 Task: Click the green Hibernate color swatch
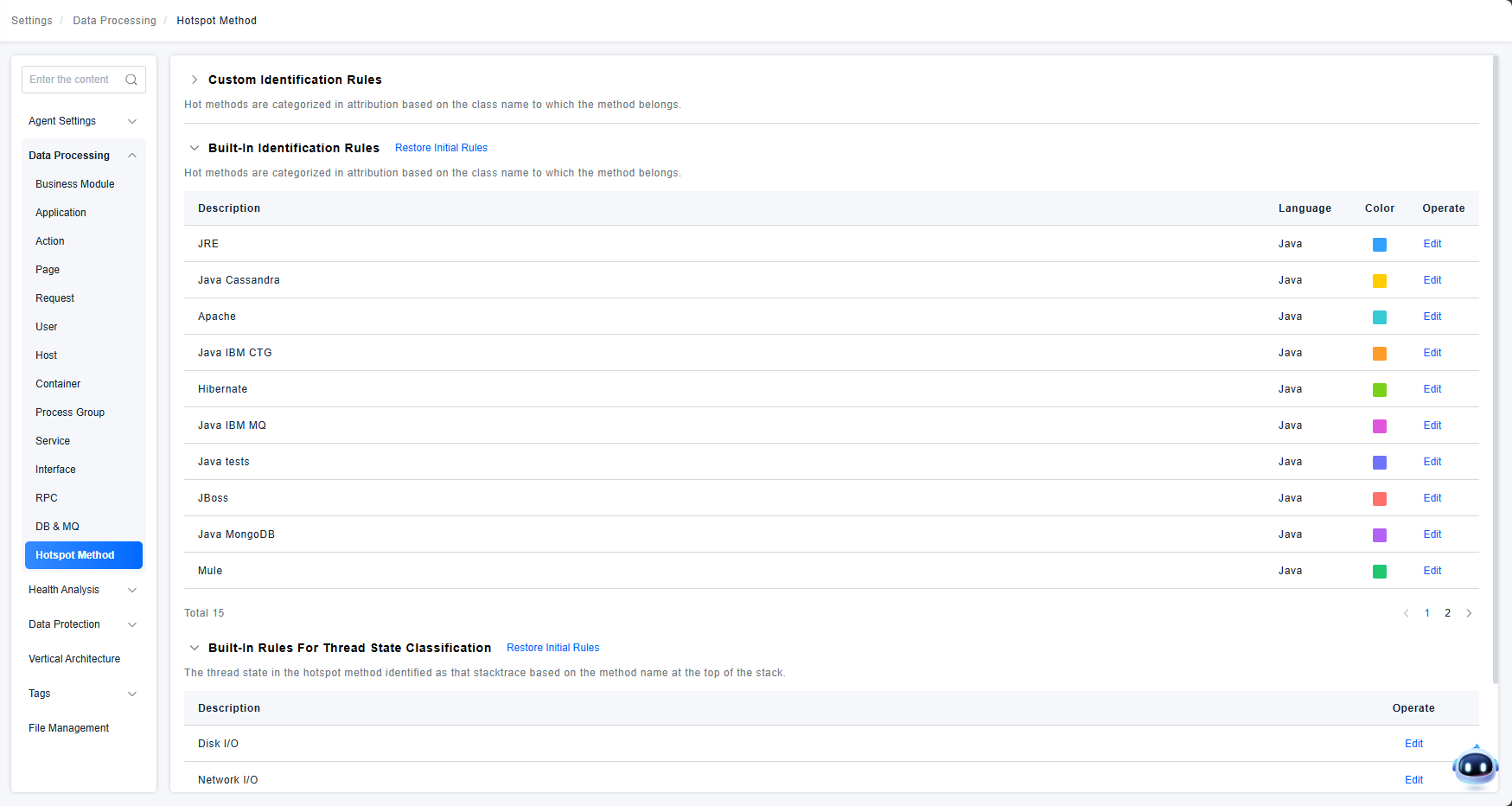[x=1379, y=390]
